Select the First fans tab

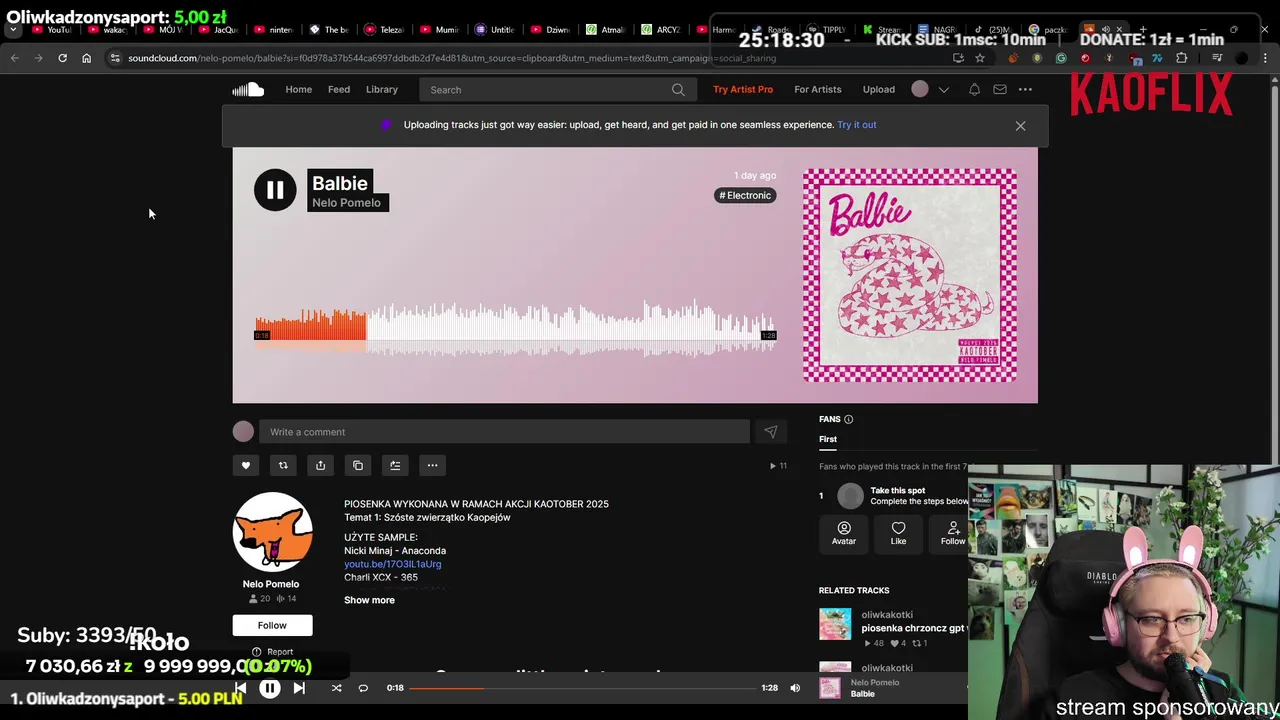828,439
